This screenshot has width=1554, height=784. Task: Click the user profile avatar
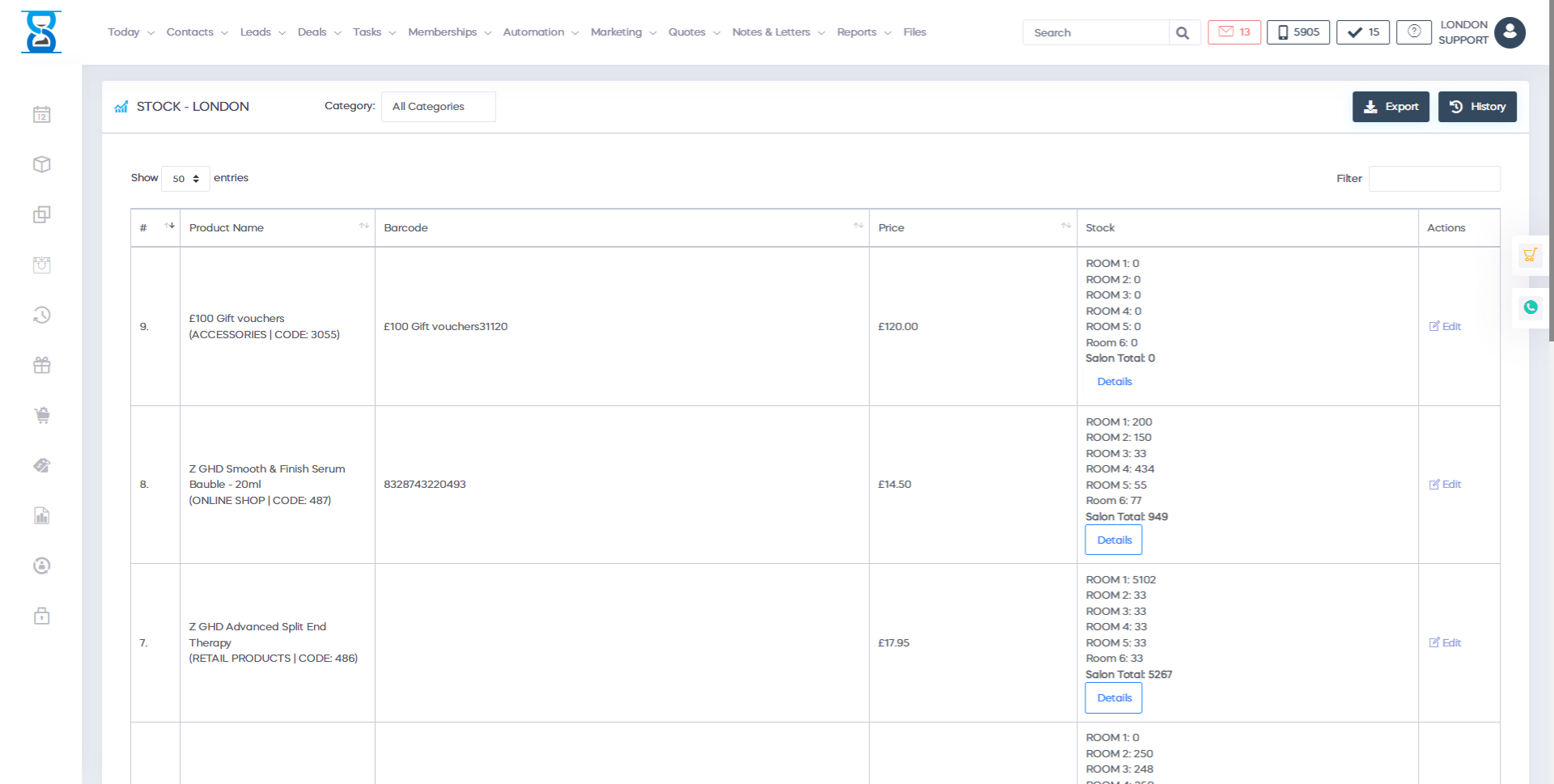pos(1509,32)
